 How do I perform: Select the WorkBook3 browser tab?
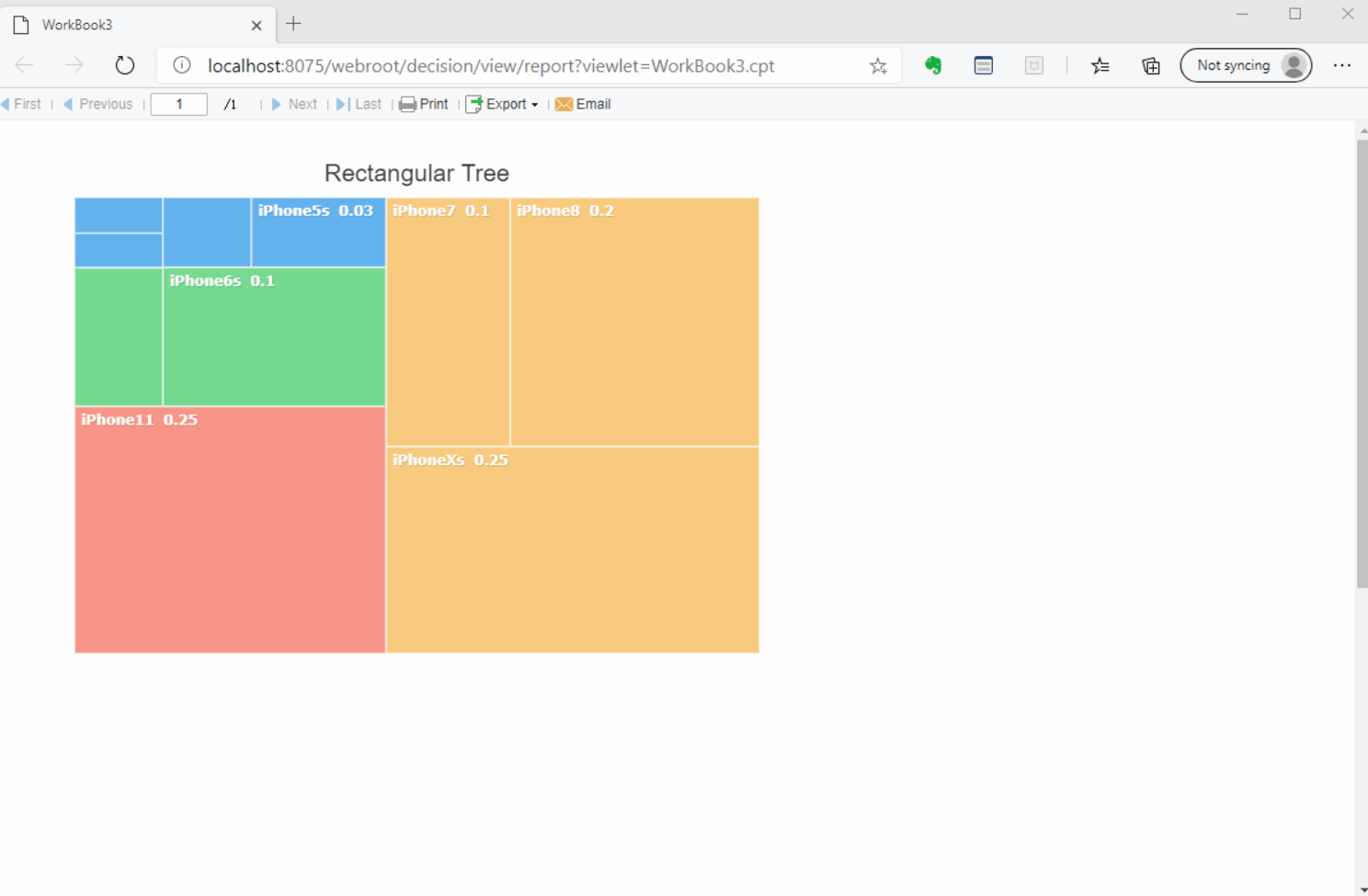coord(129,25)
